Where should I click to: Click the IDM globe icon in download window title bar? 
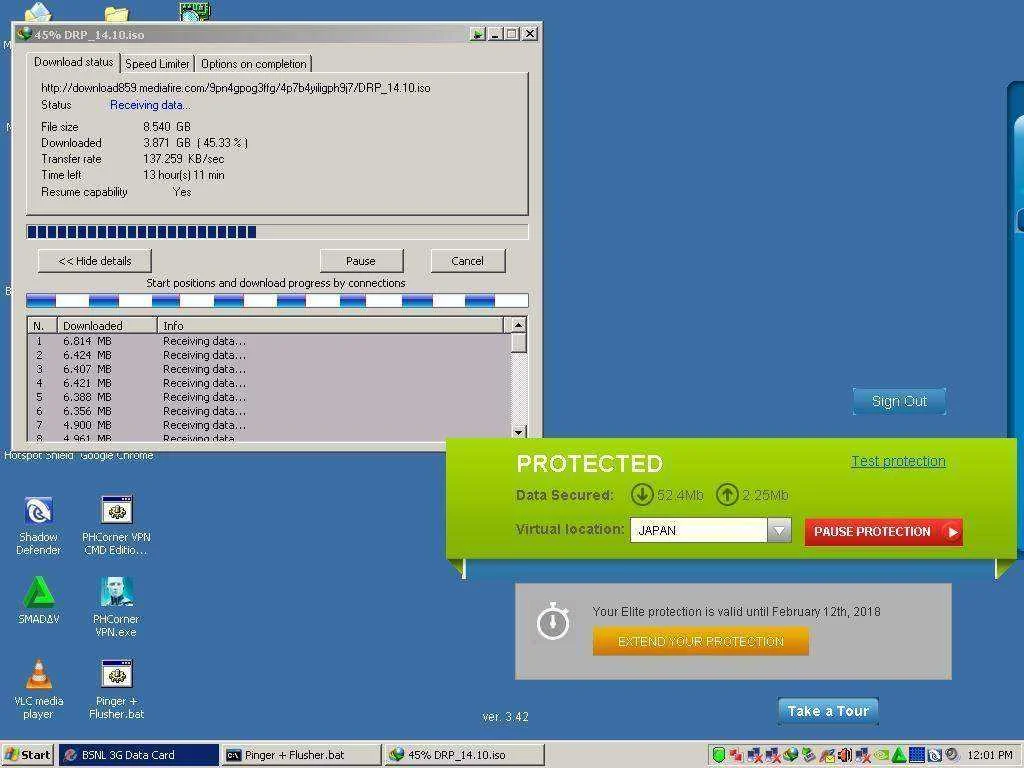click(x=25, y=33)
